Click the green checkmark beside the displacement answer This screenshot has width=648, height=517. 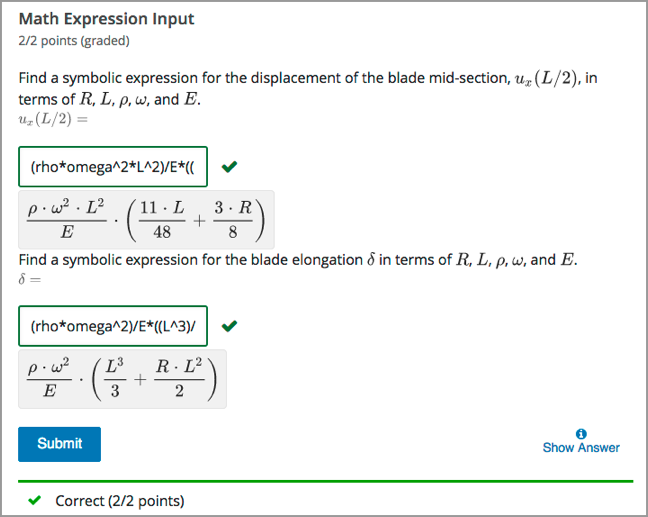tap(230, 167)
